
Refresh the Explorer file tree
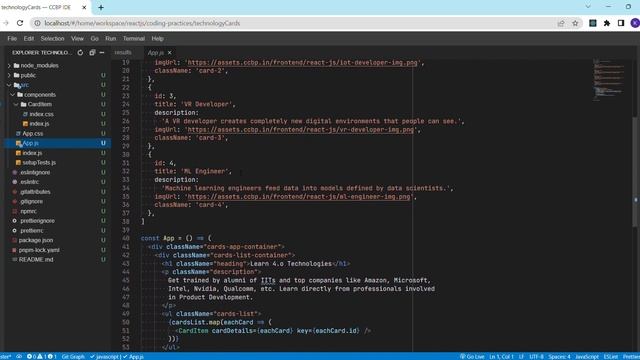point(80,53)
